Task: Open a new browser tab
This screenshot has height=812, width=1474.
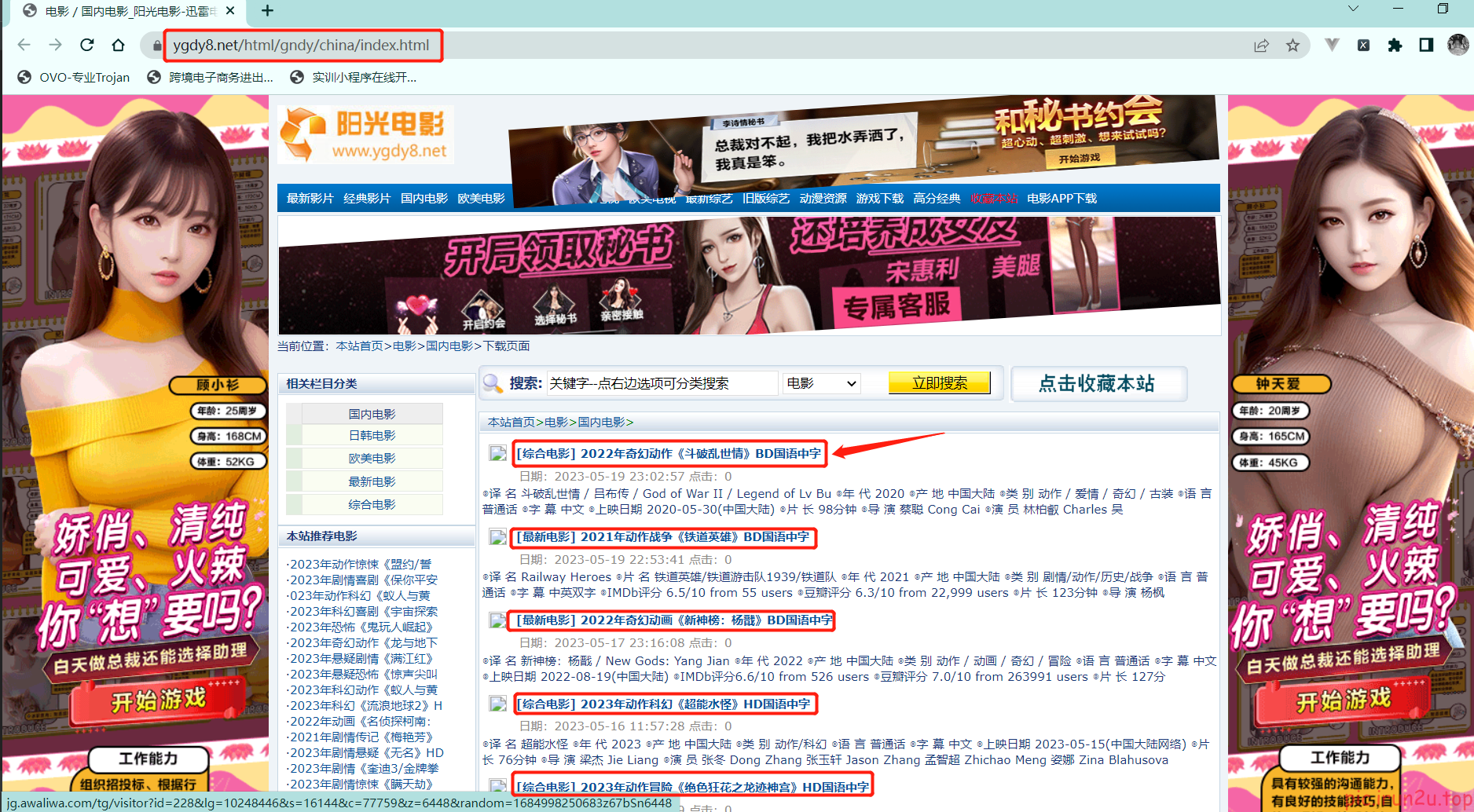Action: (267, 10)
